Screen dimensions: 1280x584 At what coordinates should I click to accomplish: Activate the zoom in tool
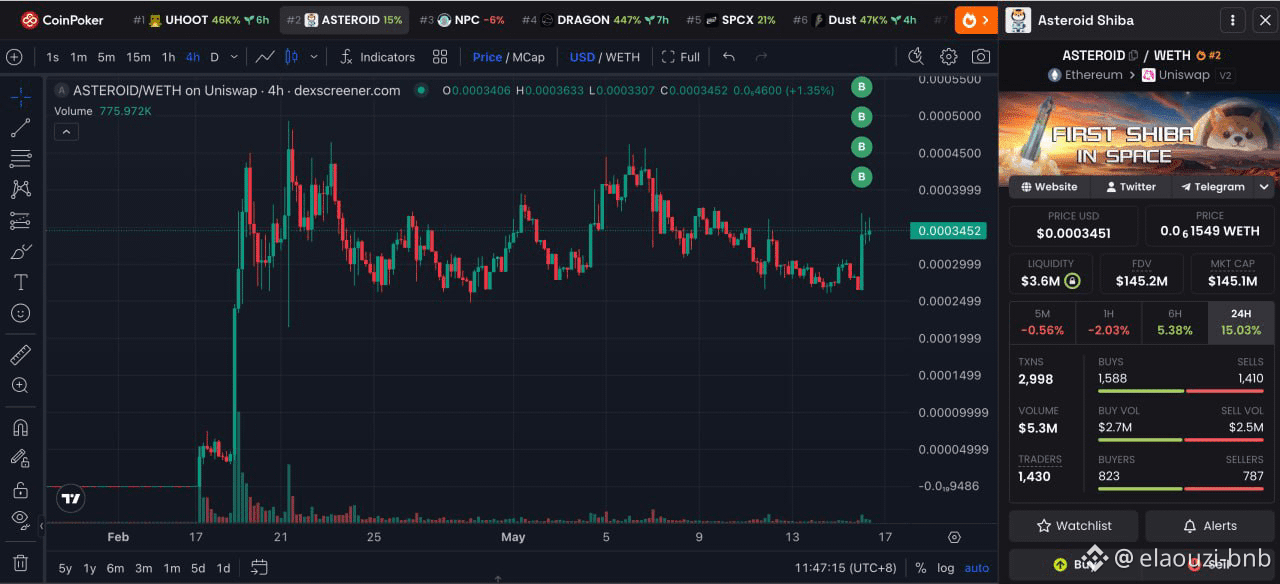(x=20, y=385)
